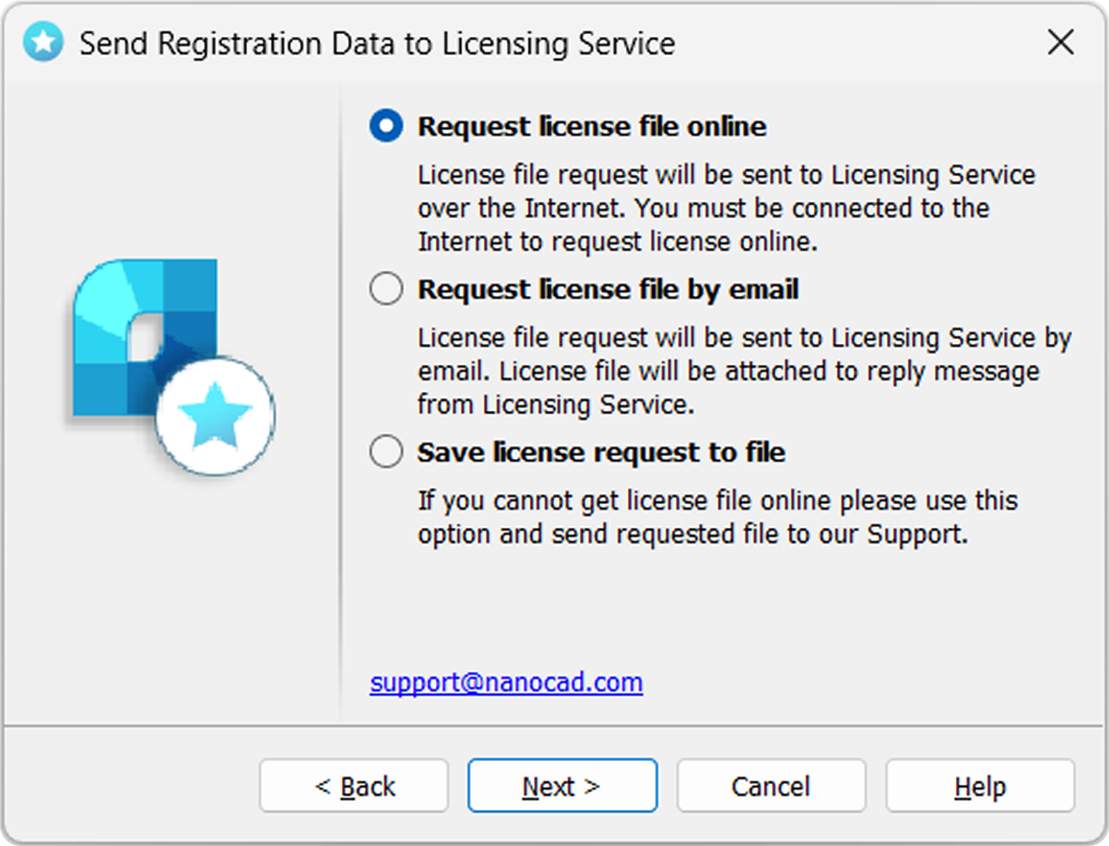
Task: Click the dialog title 'Send Registration Data to Licensing Service'
Action: pos(377,43)
